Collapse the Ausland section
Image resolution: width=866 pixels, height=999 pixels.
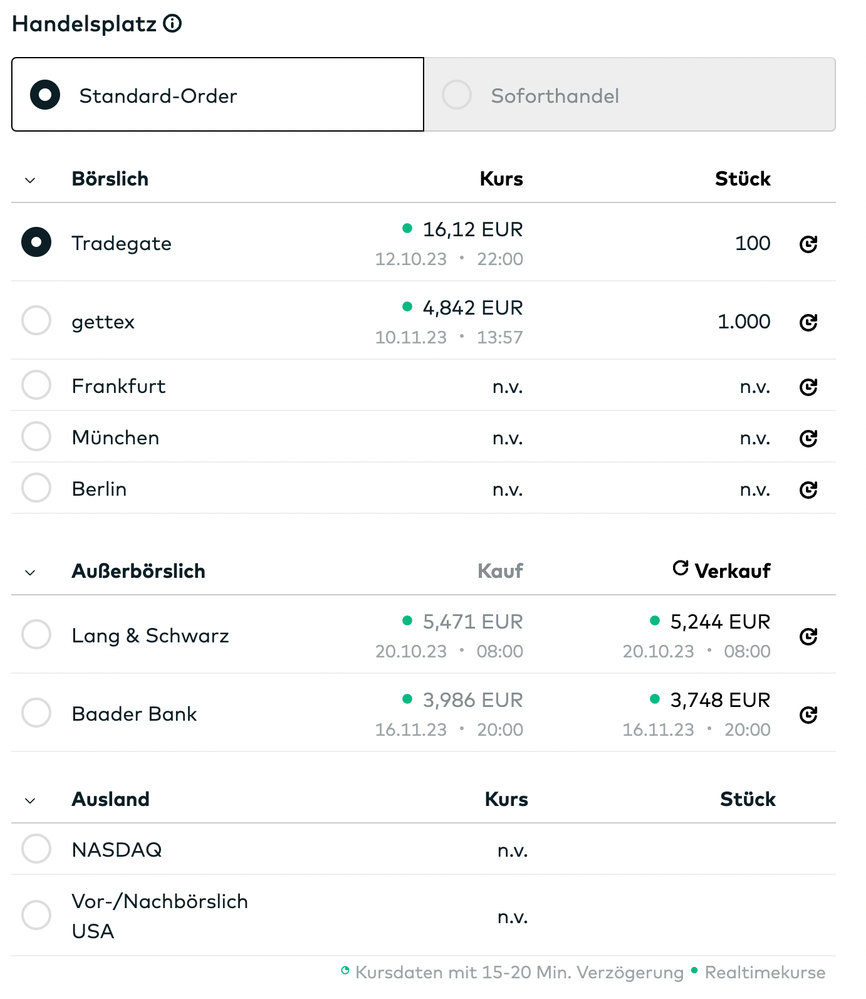(x=30, y=801)
